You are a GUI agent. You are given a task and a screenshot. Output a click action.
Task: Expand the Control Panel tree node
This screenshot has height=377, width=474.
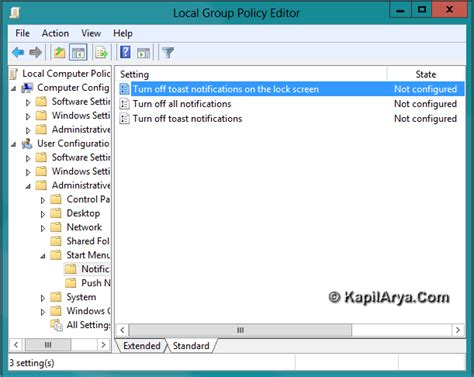[43, 200]
